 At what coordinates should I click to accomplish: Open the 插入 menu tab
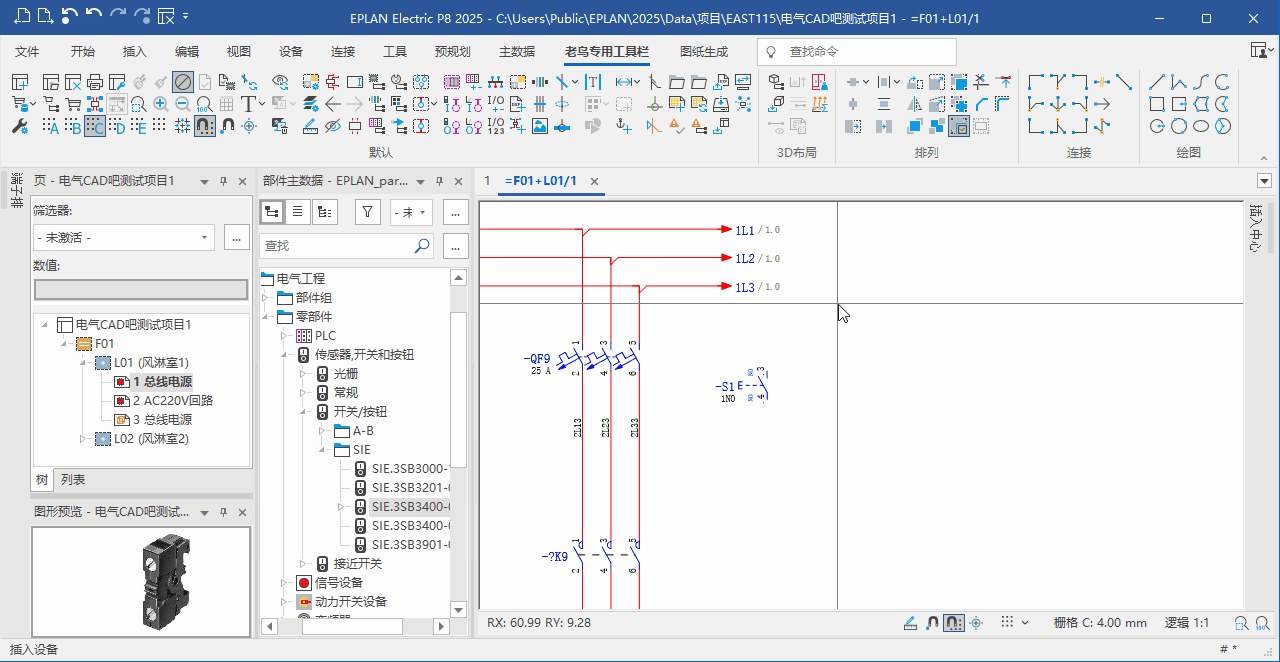click(x=134, y=52)
